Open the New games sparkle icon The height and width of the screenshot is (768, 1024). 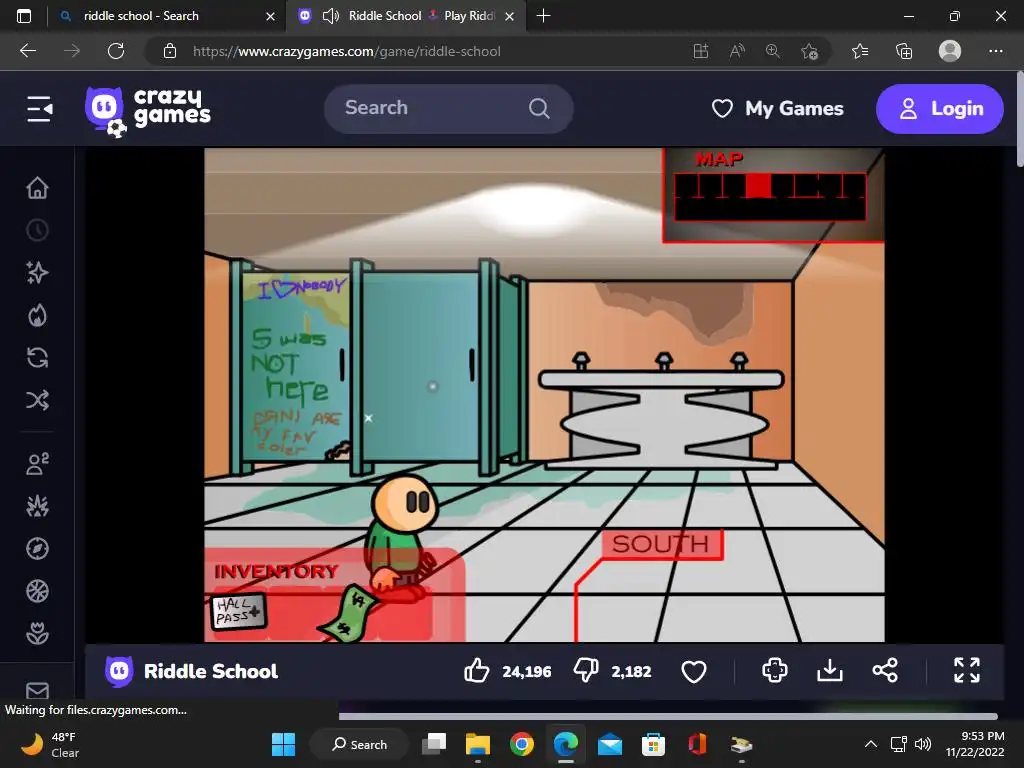[x=37, y=272]
